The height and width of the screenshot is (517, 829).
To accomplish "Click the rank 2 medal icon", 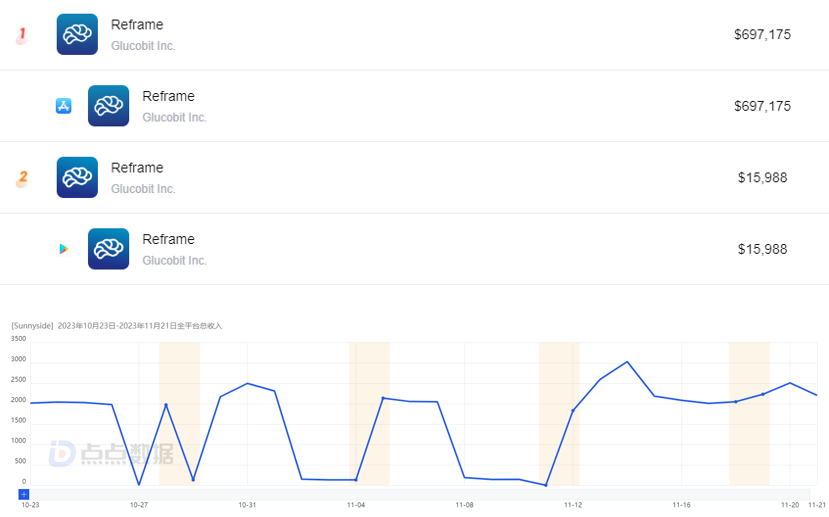I will click(x=22, y=179).
